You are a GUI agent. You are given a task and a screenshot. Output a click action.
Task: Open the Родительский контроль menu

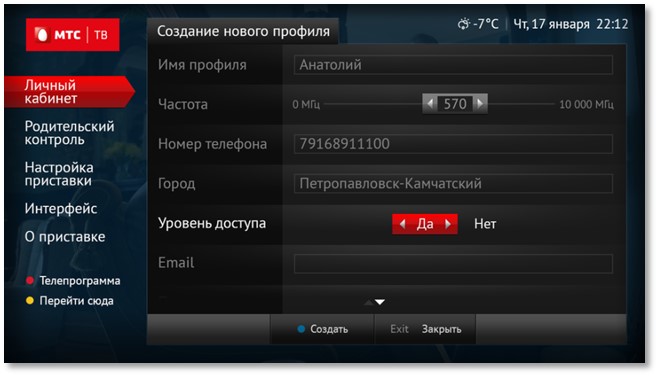pos(69,133)
